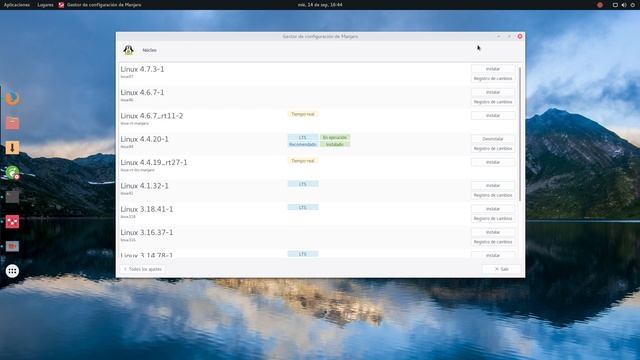Launch Firefox from the dock

(x=12, y=98)
